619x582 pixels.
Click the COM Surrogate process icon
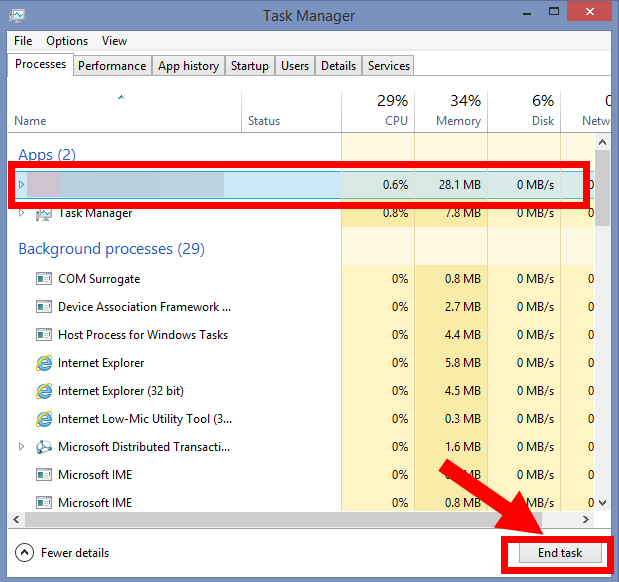[x=44, y=279]
